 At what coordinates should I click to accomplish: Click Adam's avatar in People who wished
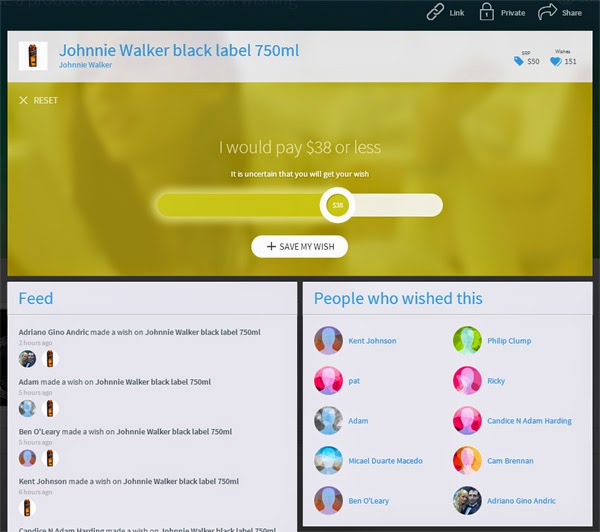328,421
